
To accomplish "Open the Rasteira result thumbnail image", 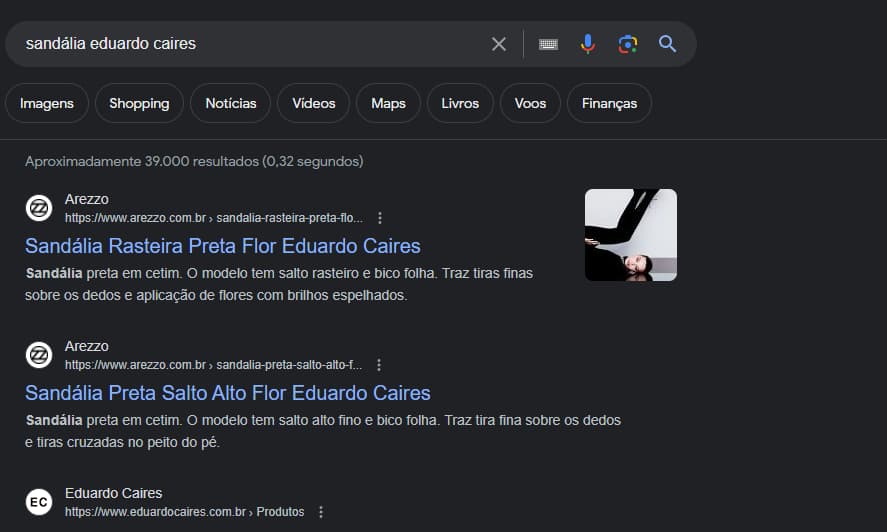I will [631, 235].
